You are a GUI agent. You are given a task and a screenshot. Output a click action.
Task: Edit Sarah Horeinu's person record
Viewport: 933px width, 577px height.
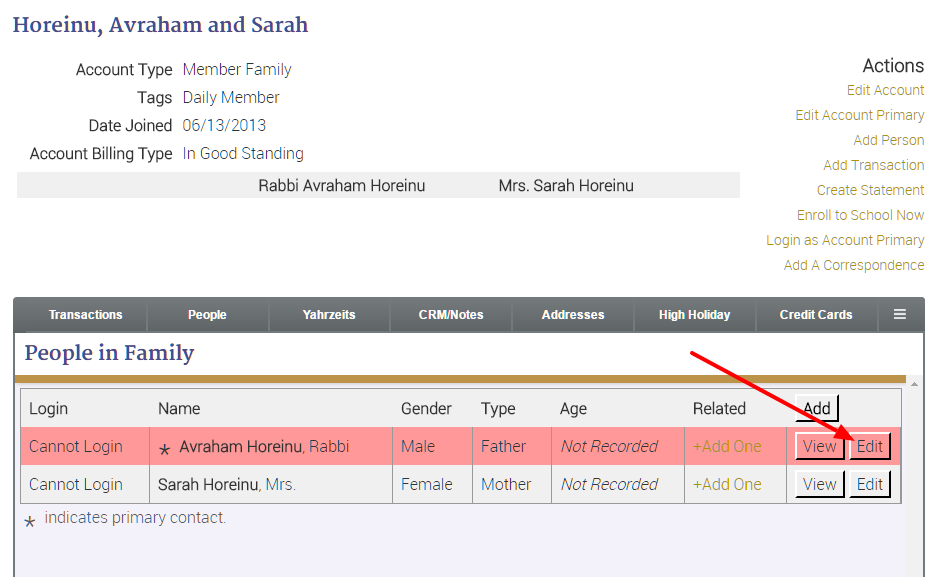(869, 484)
